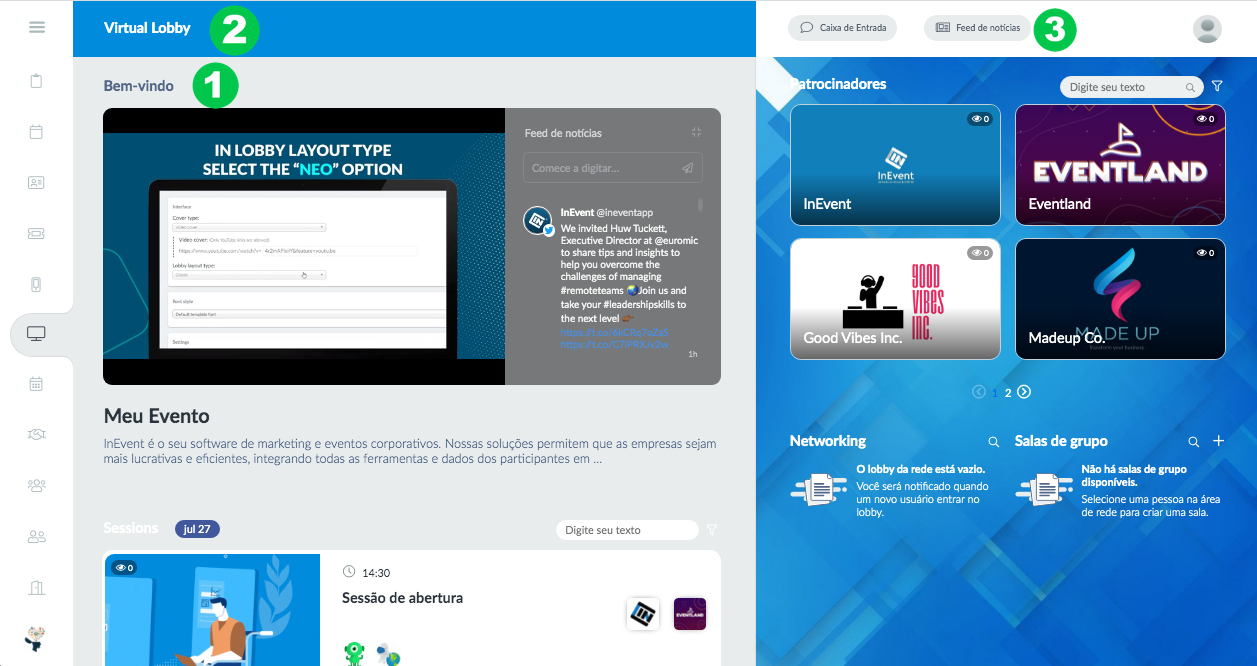Open the InEvent sponsor card
The width and height of the screenshot is (1257, 666).
coord(895,165)
